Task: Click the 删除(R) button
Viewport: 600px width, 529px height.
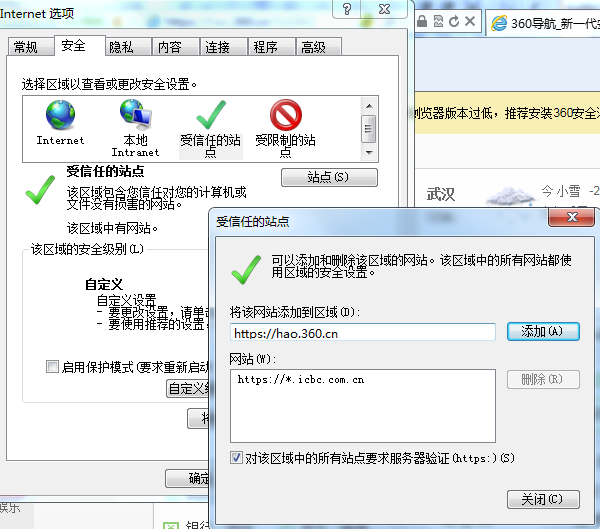Action: (543, 379)
